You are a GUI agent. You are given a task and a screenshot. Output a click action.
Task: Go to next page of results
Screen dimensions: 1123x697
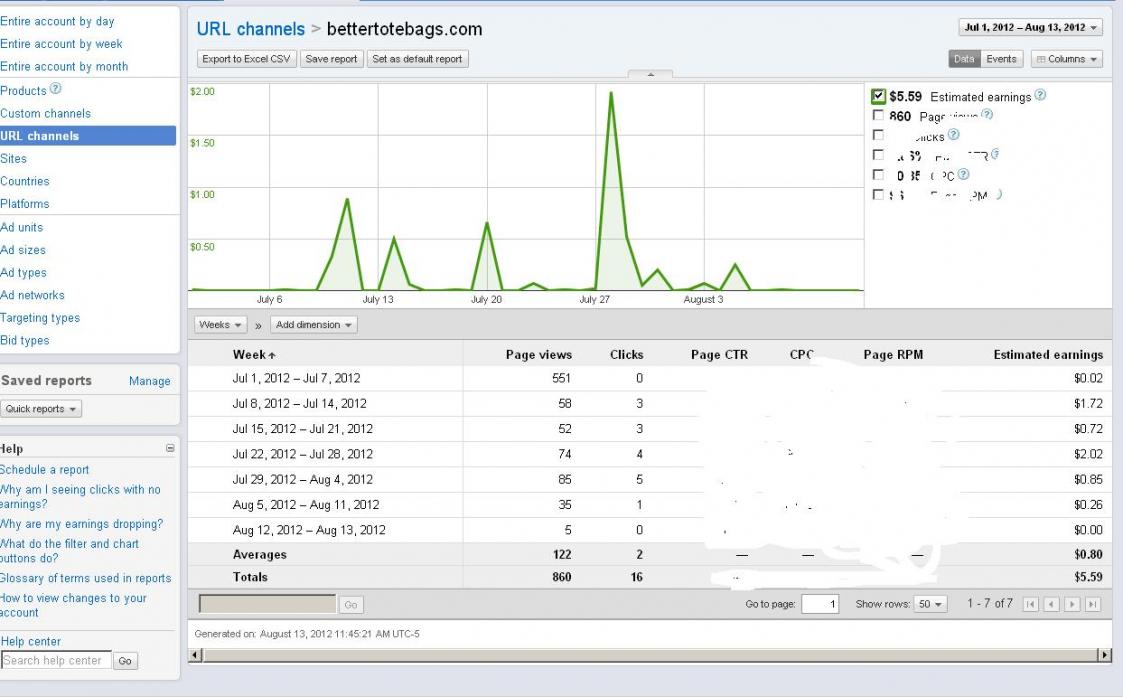[1071, 604]
